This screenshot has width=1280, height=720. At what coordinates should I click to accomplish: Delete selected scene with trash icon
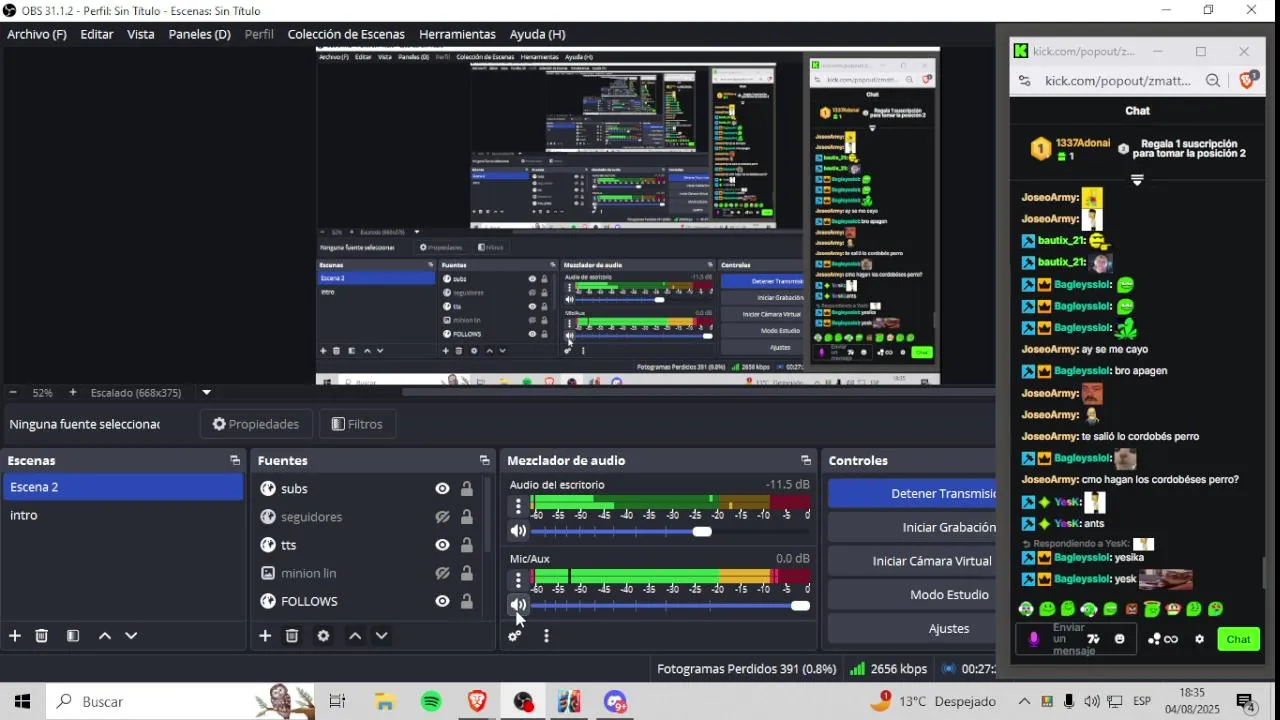tap(42, 636)
